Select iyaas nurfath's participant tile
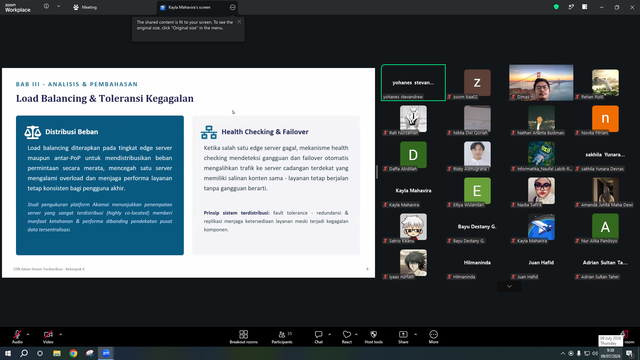Screen dimensions: 640x360 413,262
